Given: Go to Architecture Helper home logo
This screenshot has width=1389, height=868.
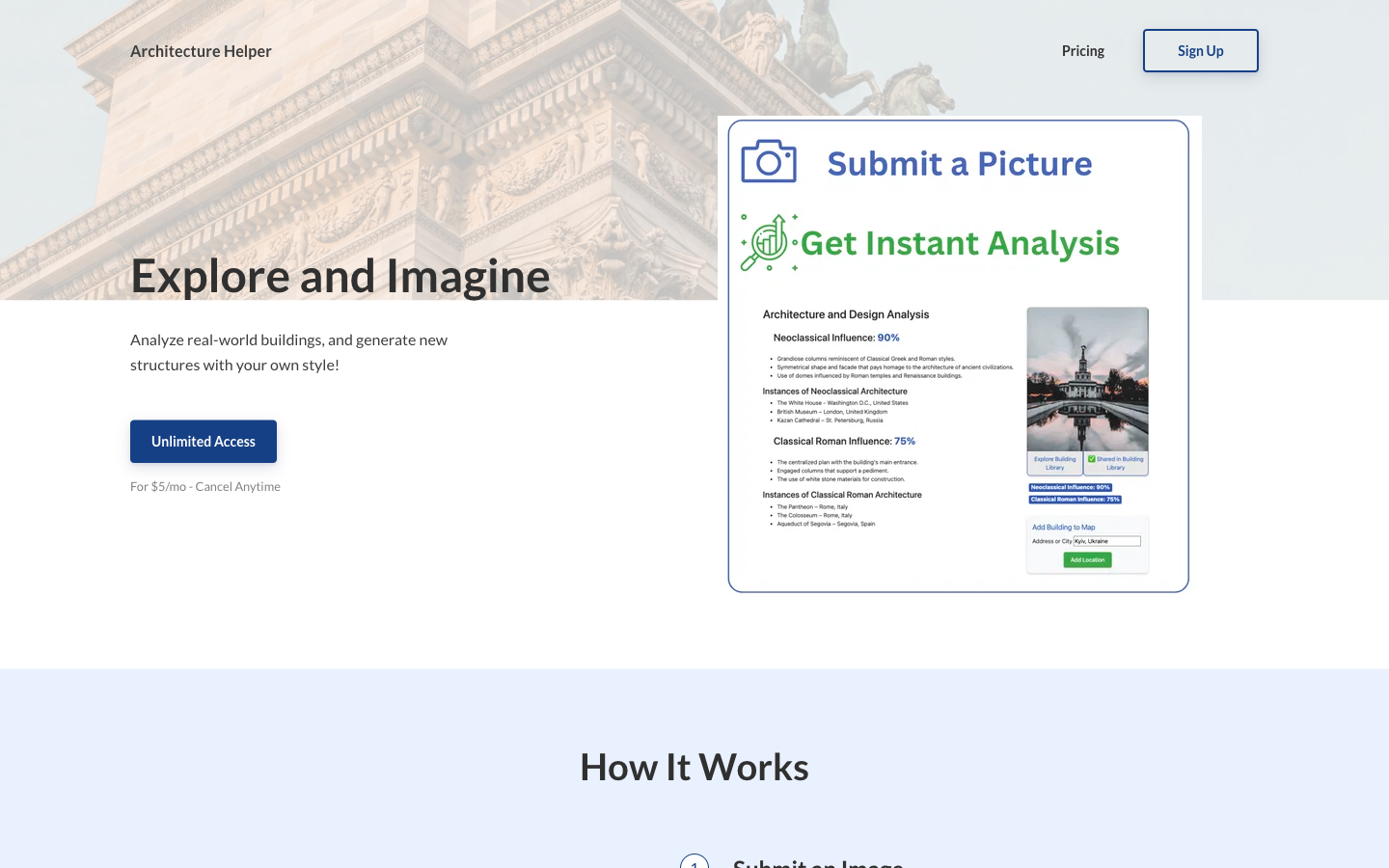Looking at the screenshot, I should pos(201,51).
